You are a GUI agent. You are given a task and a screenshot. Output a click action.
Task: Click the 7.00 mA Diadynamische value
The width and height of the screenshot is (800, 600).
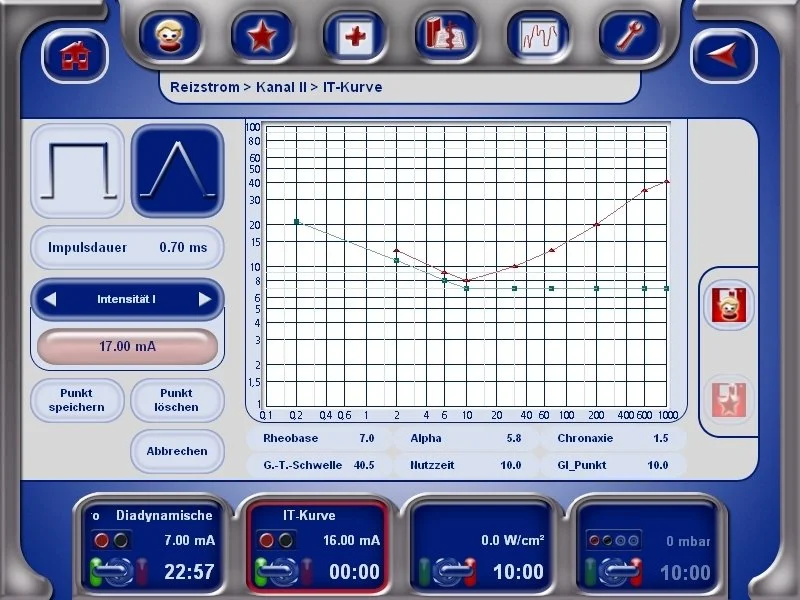point(189,540)
